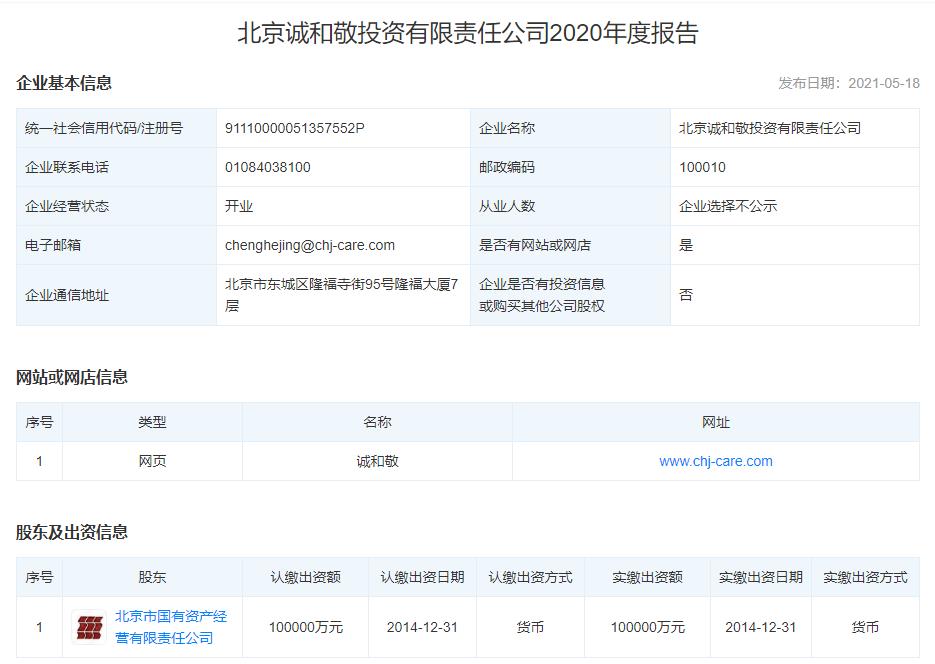The width and height of the screenshot is (935, 664).
Task: Click the 是 value for website existence
Action: pyautogui.click(x=686, y=246)
